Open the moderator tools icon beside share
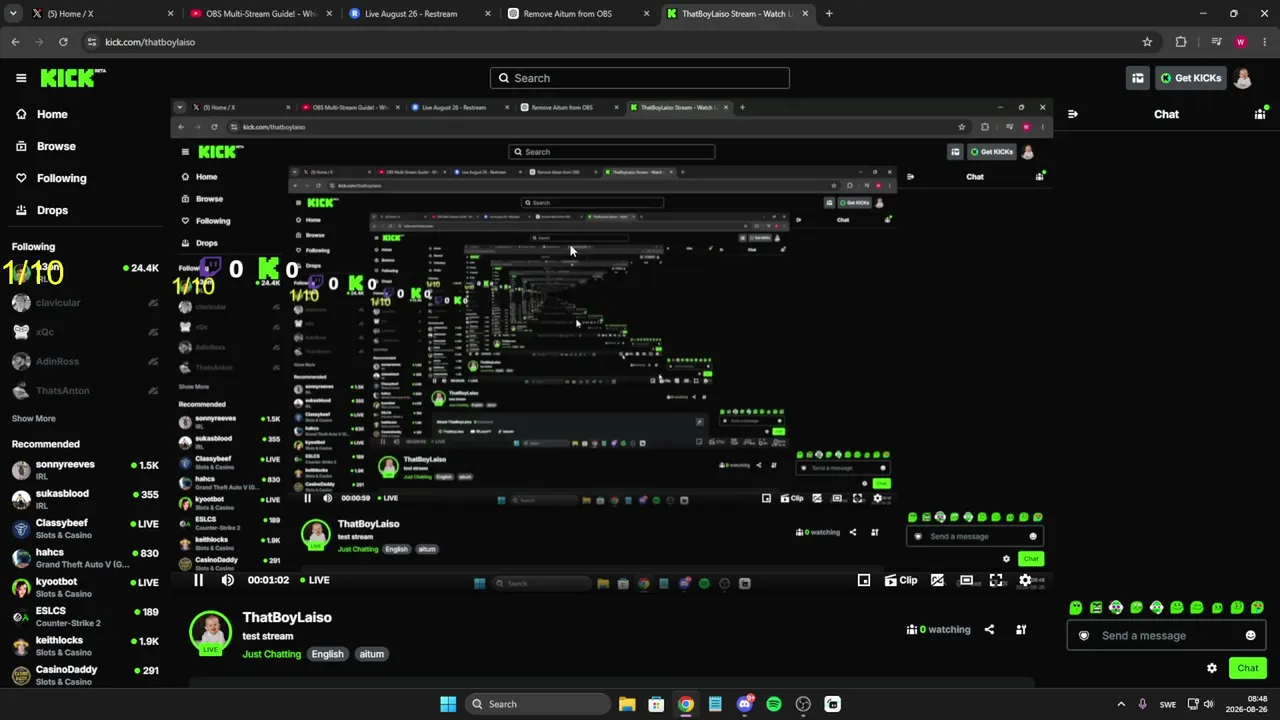Image resolution: width=1280 pixels, height=720 pixels. [1021, 630]
